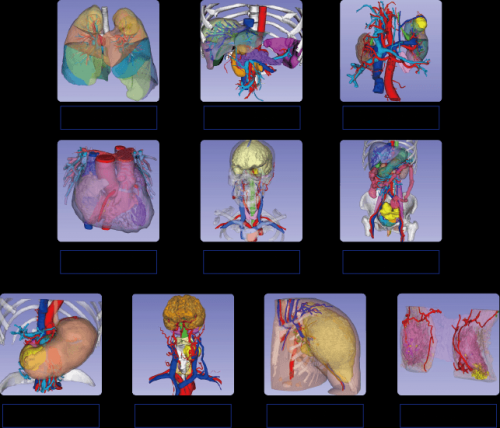Open the kidneys with aorta model thumbnail
Screen dimensions: 500x428
[391, 51]
